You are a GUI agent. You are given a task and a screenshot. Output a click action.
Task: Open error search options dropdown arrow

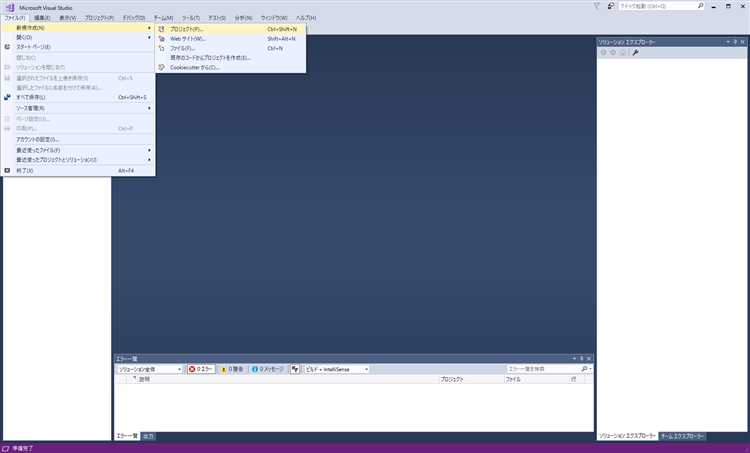click(590, 369)
